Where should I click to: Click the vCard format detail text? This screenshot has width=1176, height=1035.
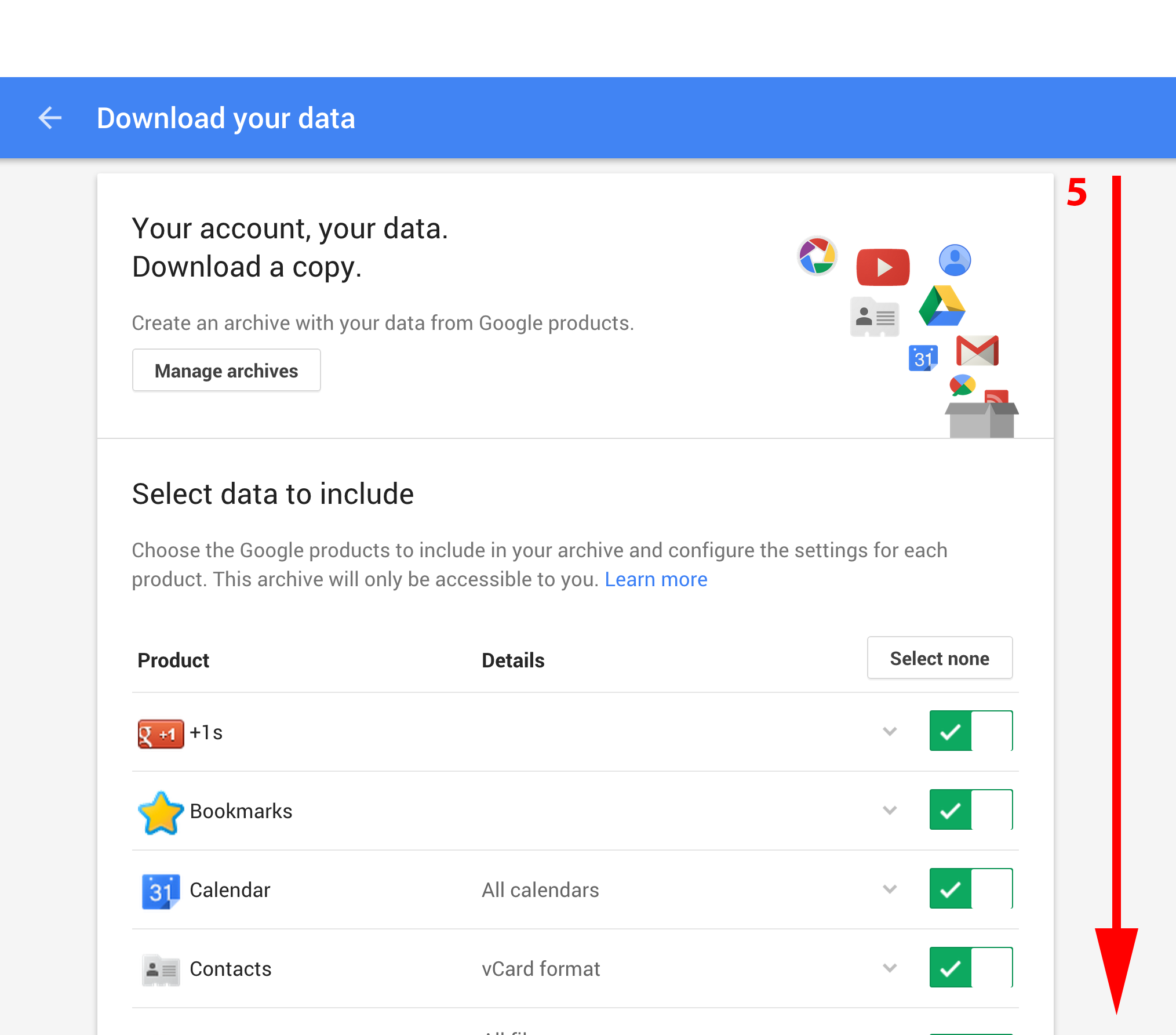541,968
